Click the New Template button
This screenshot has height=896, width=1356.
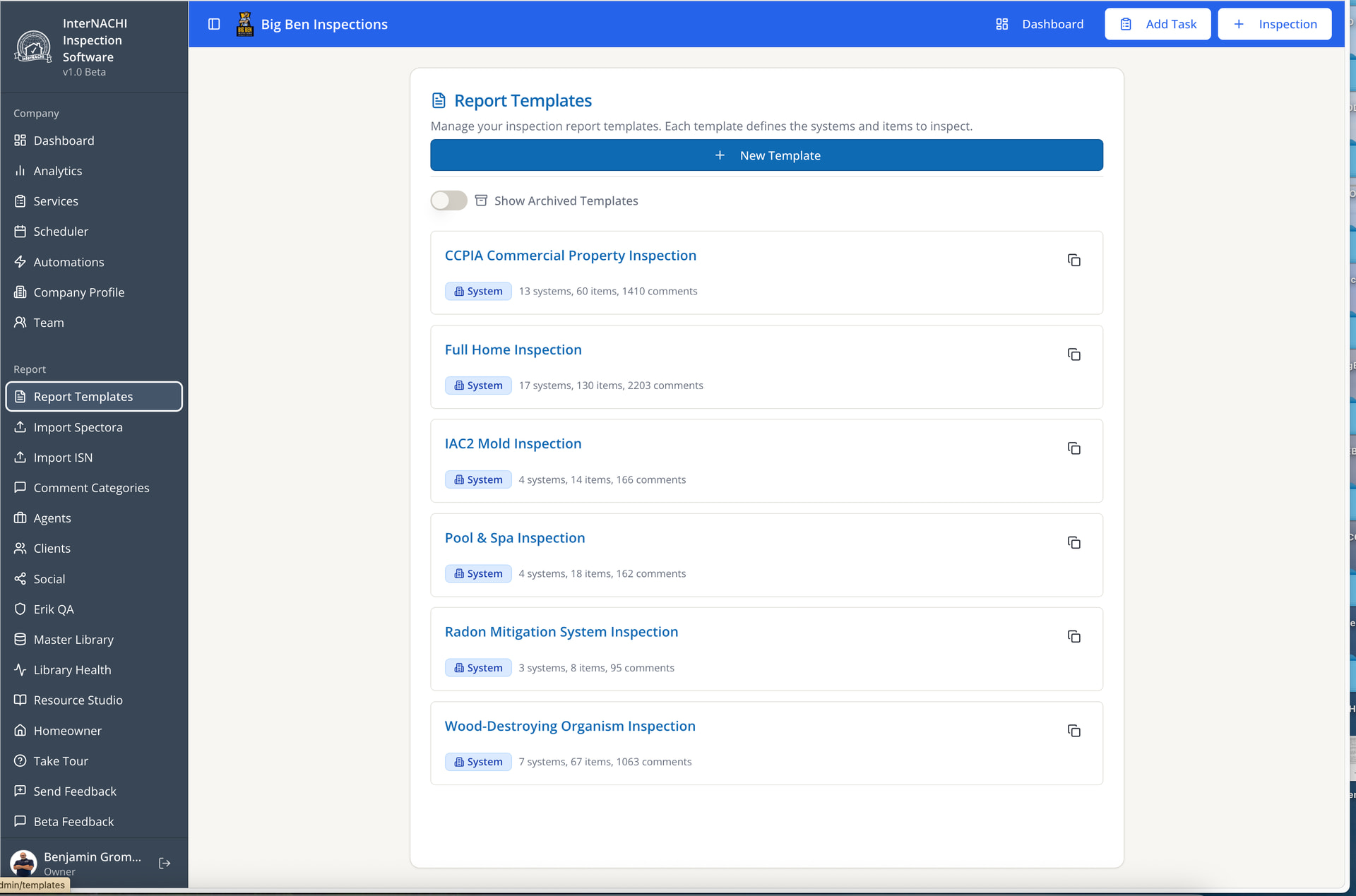point(766,155)
